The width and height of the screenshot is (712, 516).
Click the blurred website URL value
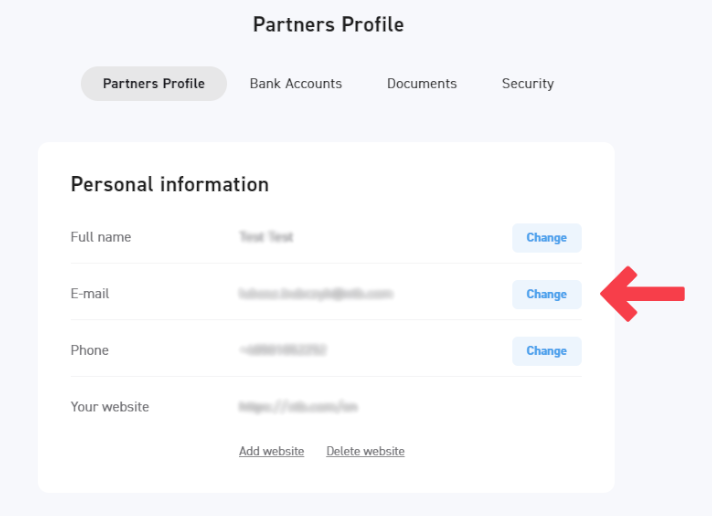(x=298, y=407)
